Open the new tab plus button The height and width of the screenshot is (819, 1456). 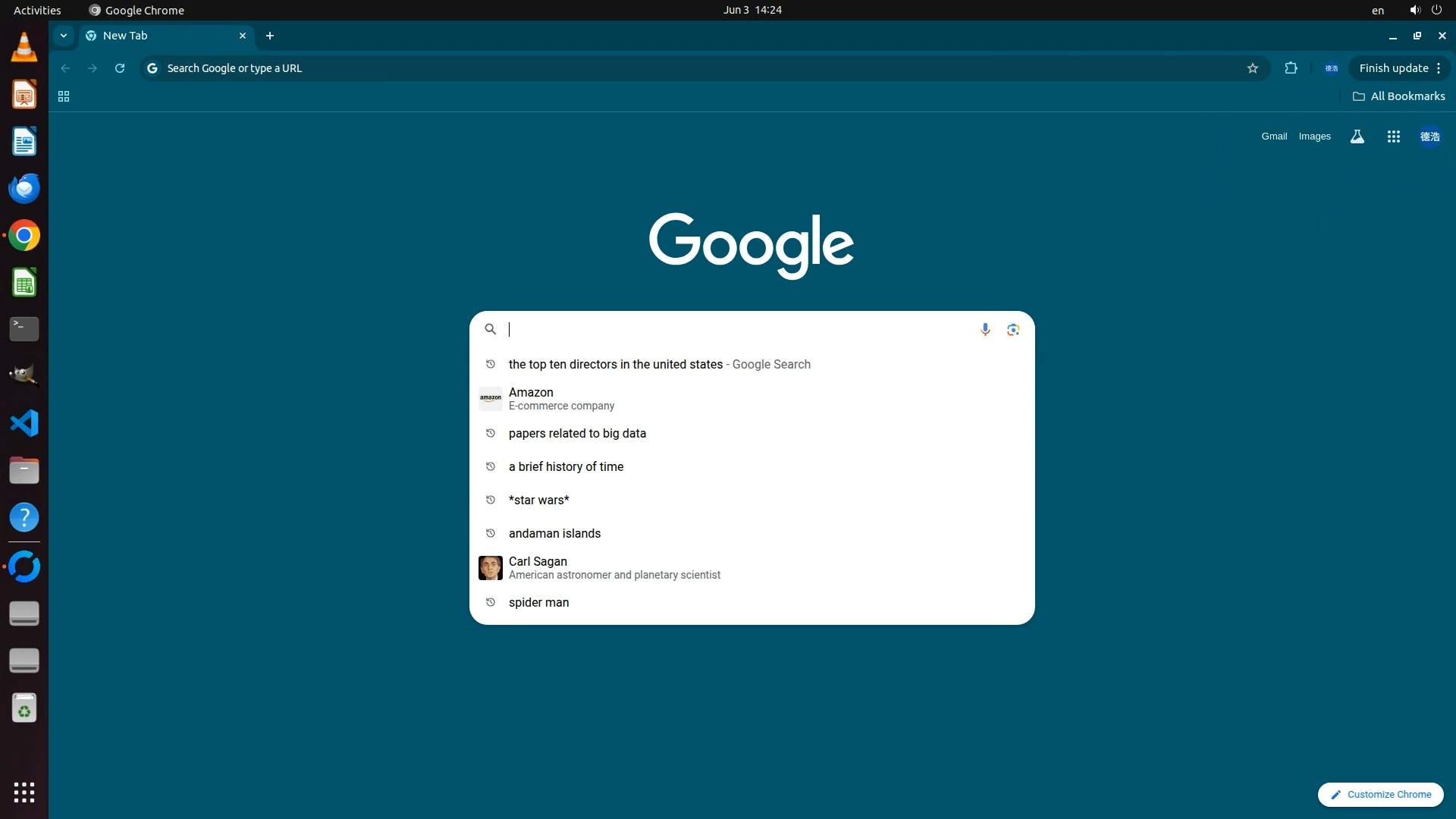(270, 36)
